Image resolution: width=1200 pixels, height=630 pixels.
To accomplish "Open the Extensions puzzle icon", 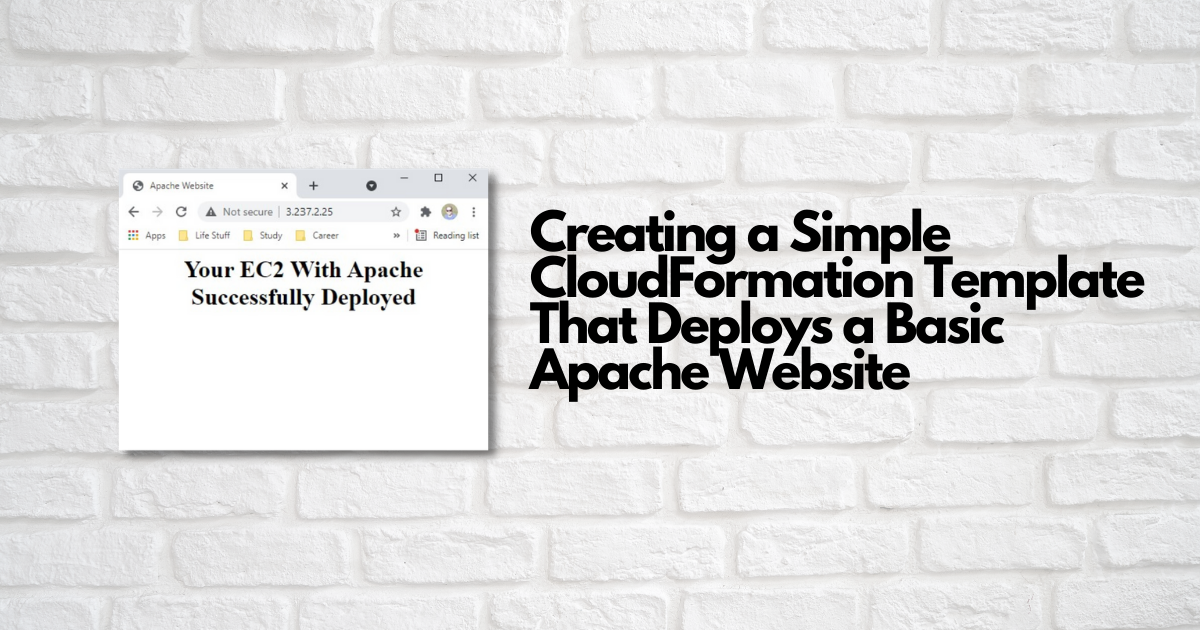I will pos(425,212).
